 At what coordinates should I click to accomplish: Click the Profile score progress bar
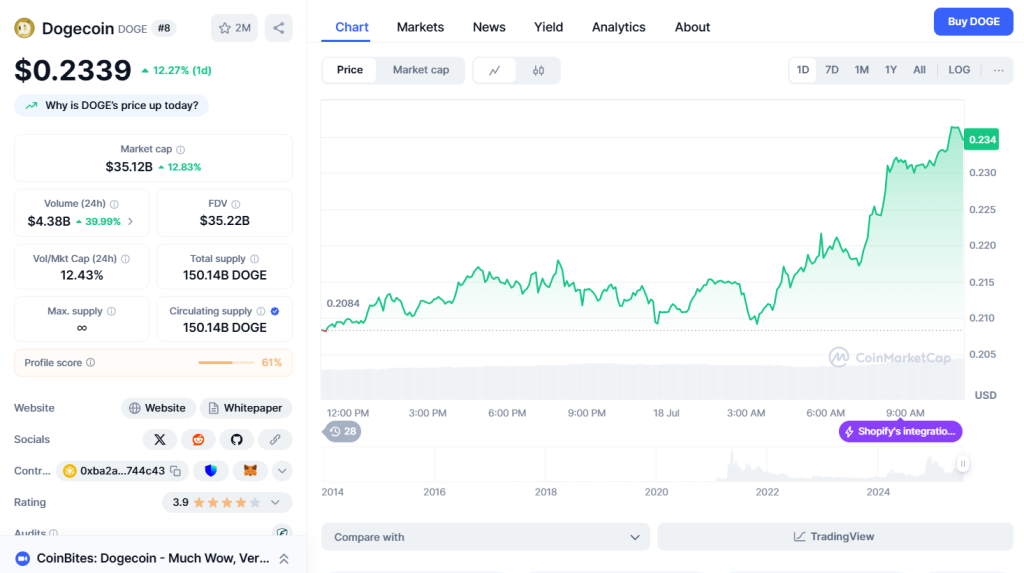tap(226, 363)
